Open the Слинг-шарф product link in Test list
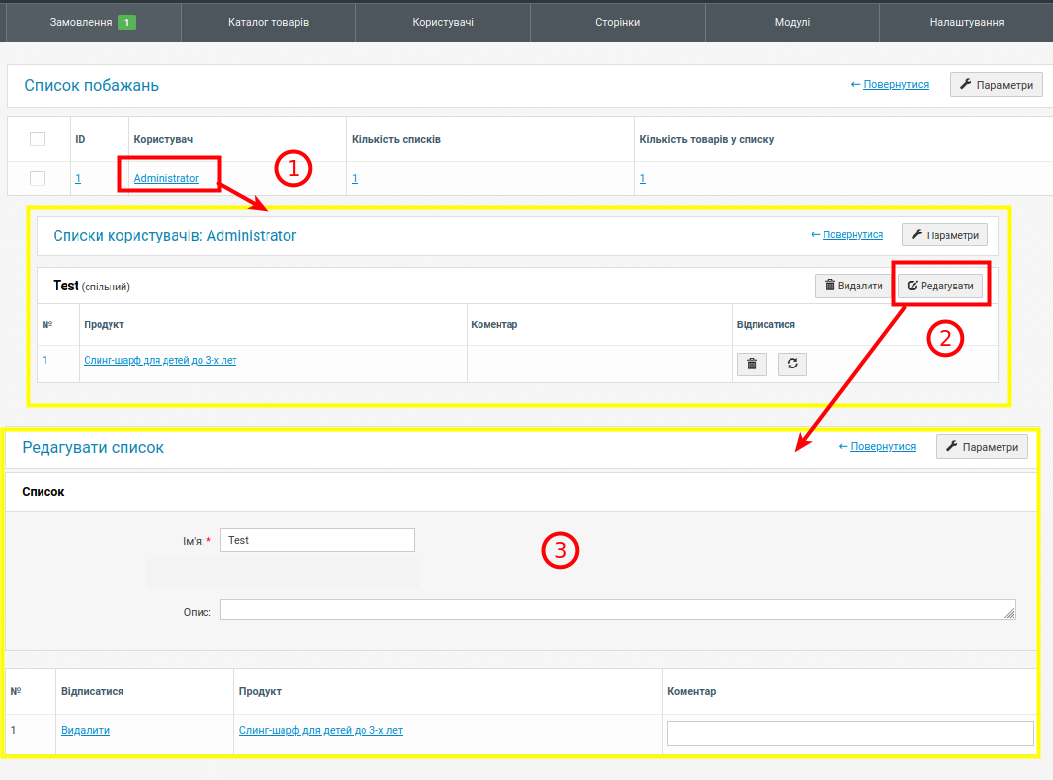 [160, 360]
